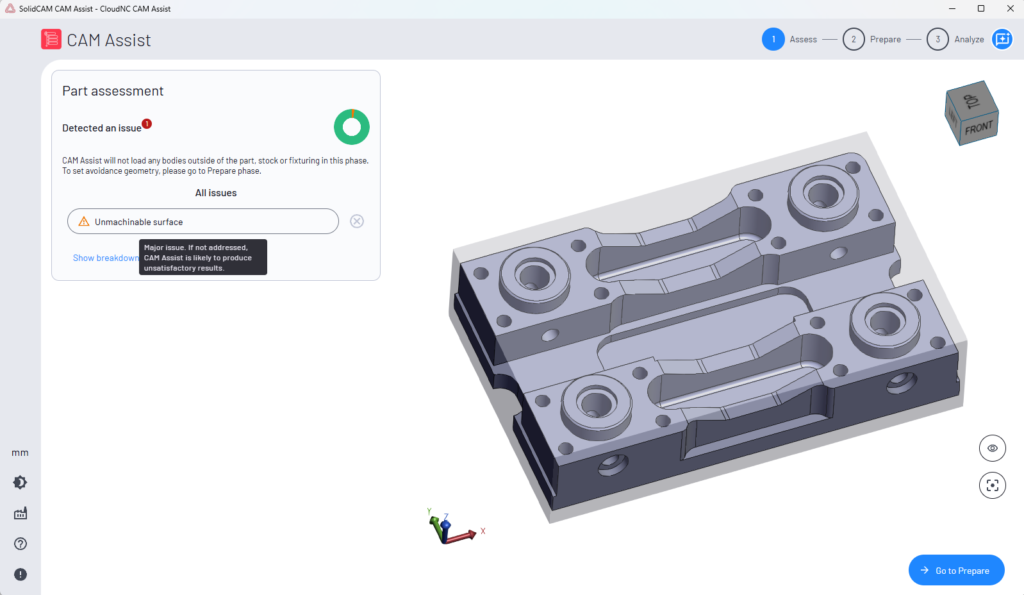Toggle visibility with the eye icon button
Screen dimensions: 1024x595
992,448
